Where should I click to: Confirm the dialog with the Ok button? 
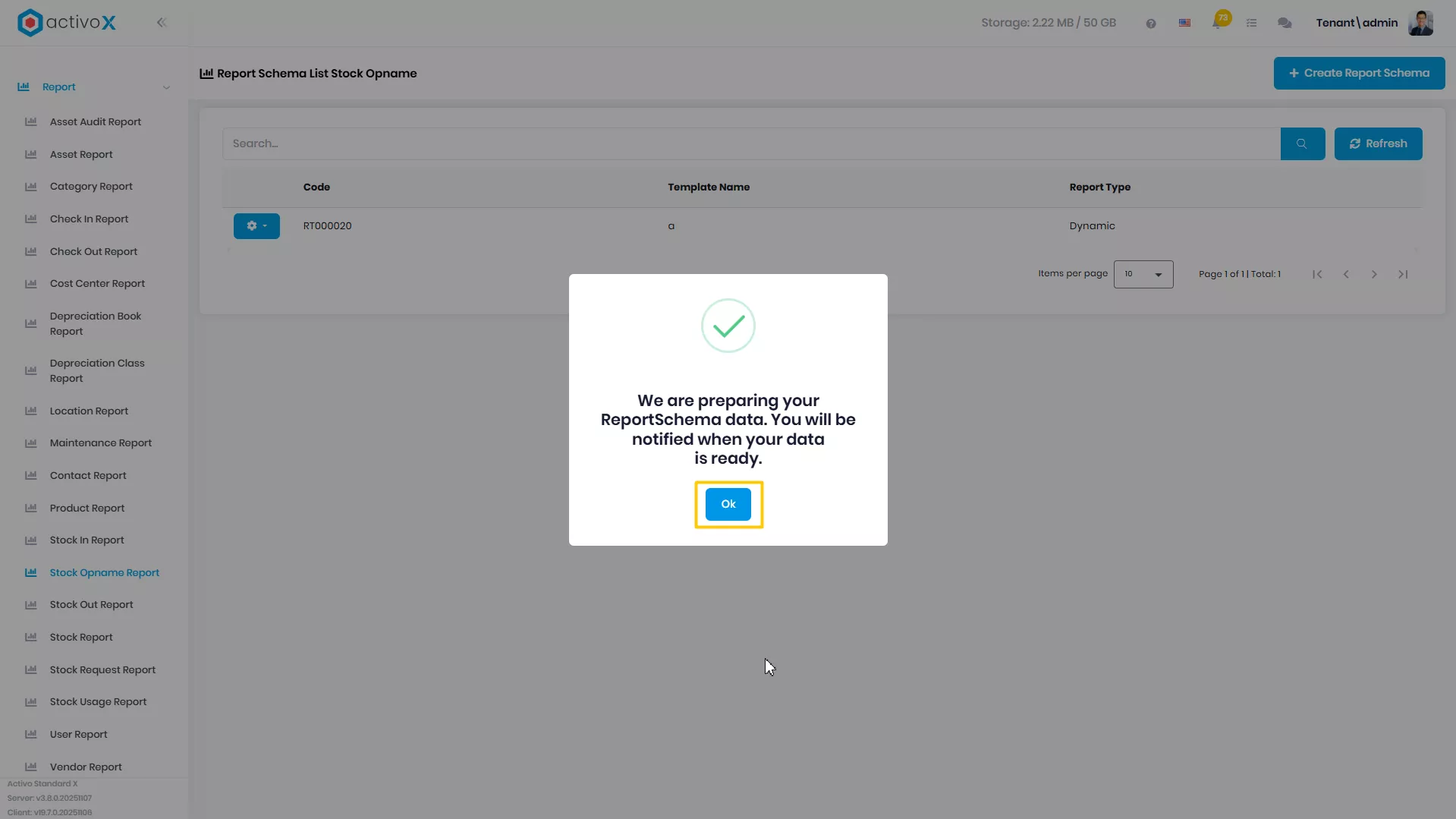click(x=728, y=504)
